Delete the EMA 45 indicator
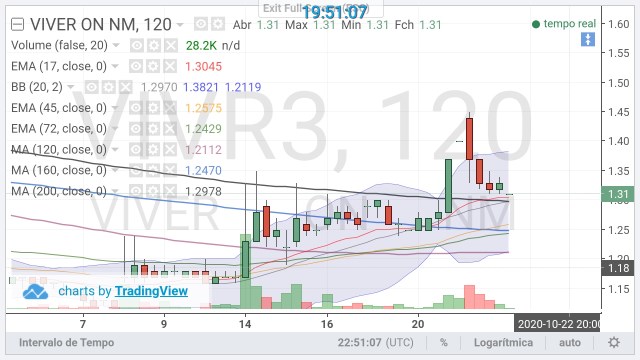 point(170,108)
